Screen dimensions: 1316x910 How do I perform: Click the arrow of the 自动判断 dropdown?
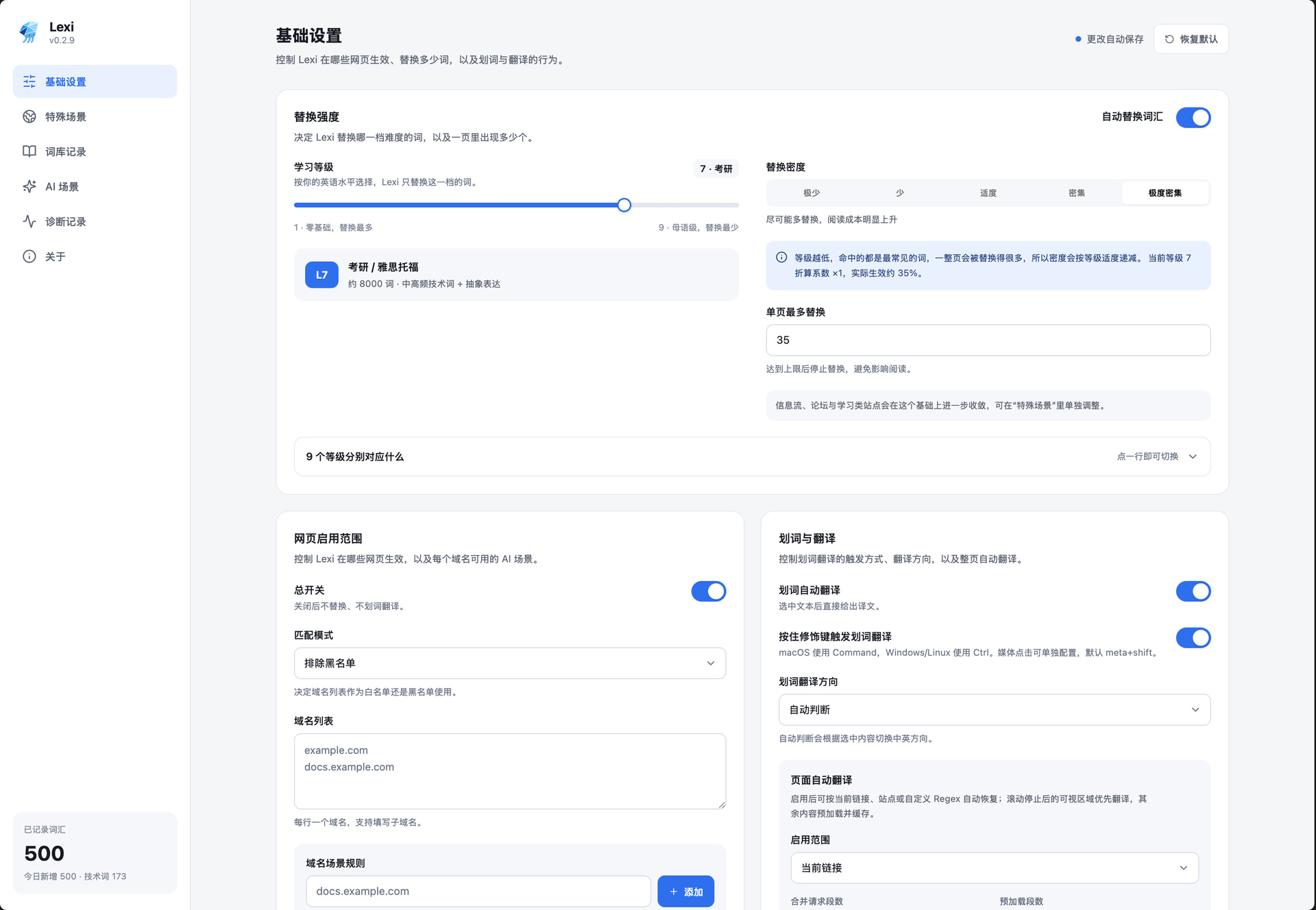click(x=1195, y=710)
